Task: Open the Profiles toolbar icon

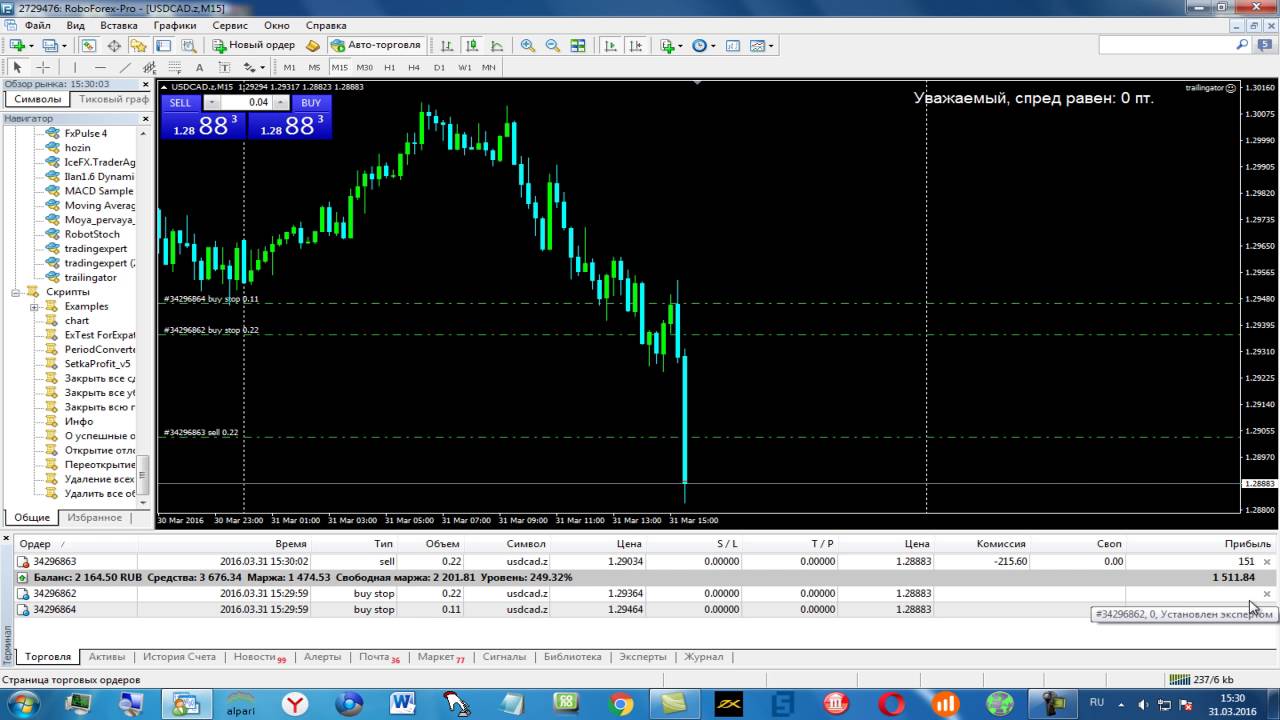Action: tap(49, 46)
